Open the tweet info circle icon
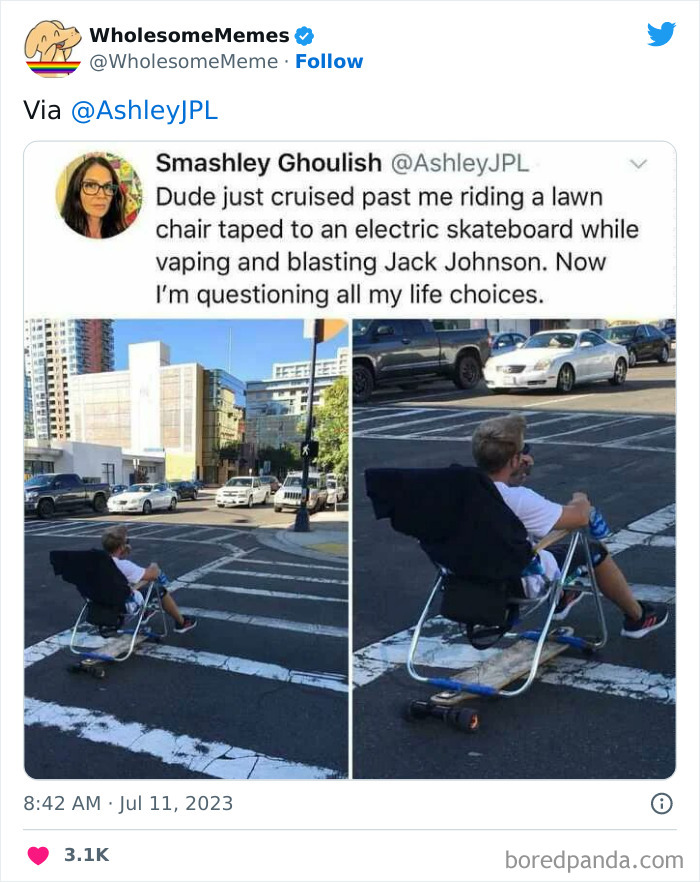The image size is (700, 882). tap(662, 803)
